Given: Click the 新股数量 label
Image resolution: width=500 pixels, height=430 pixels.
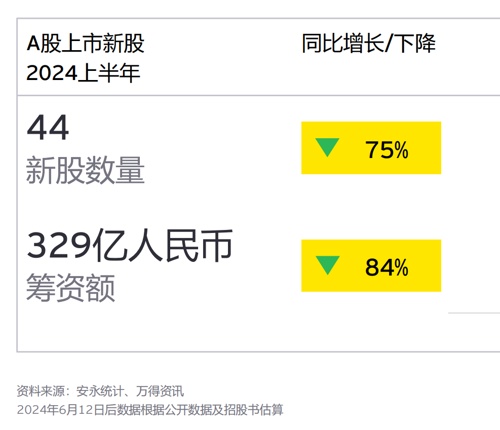Looking at the screenshot, I should 85,170.
